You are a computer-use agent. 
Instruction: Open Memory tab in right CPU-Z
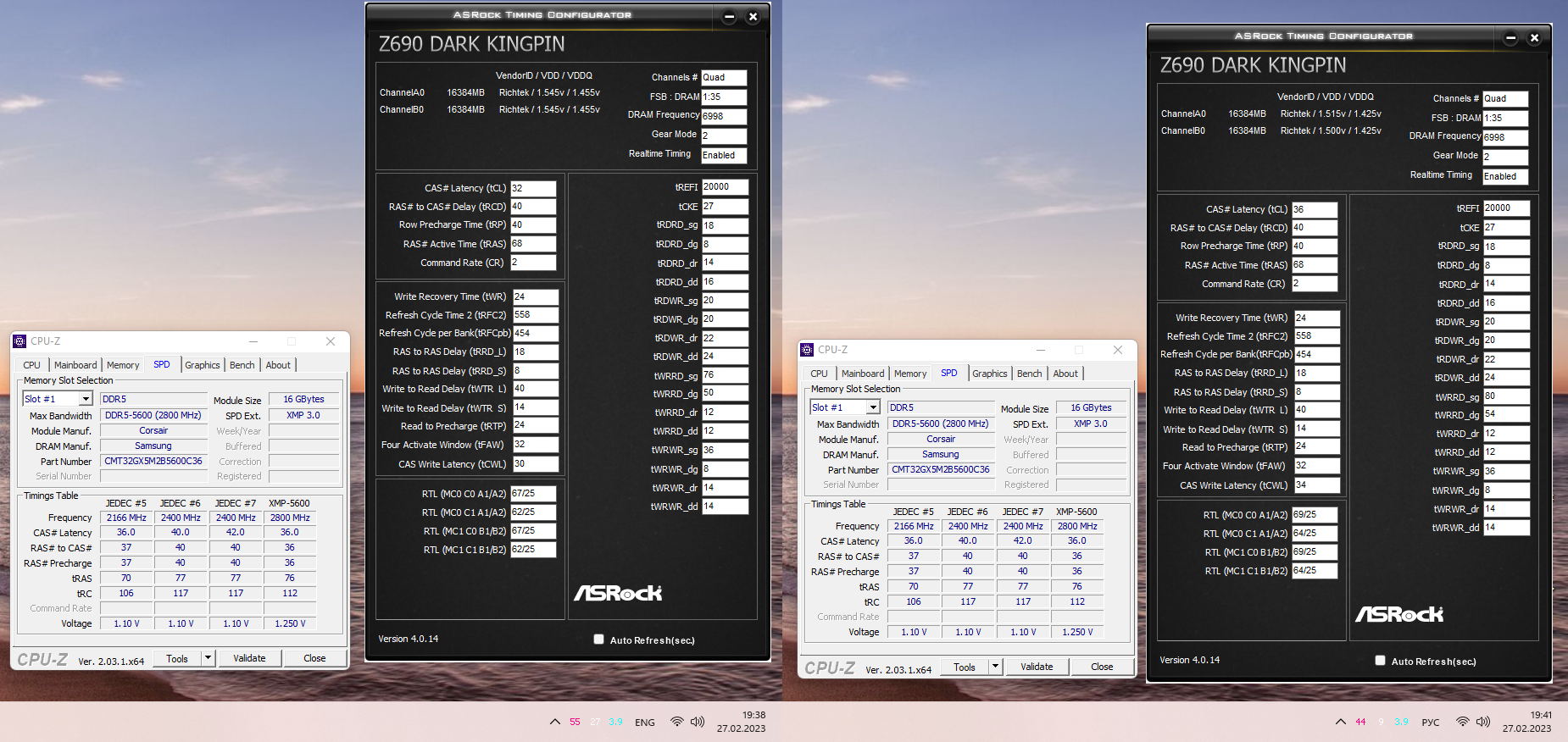click(x=910, y=374)
